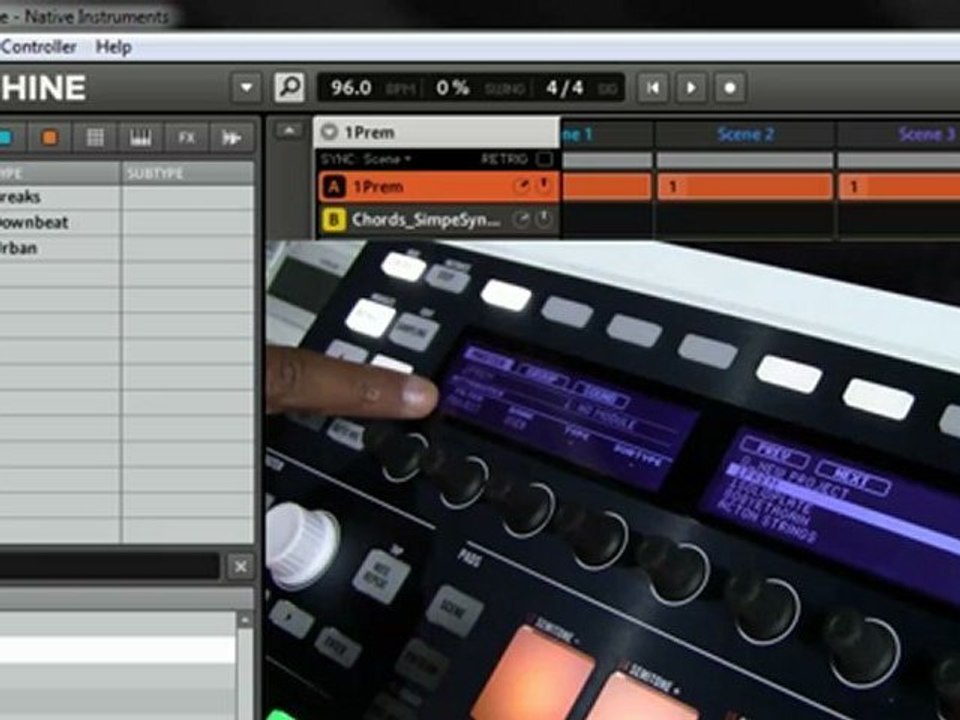Select the Scene 3 header
This screenshot has width=960, height=720.
(899, 134)
